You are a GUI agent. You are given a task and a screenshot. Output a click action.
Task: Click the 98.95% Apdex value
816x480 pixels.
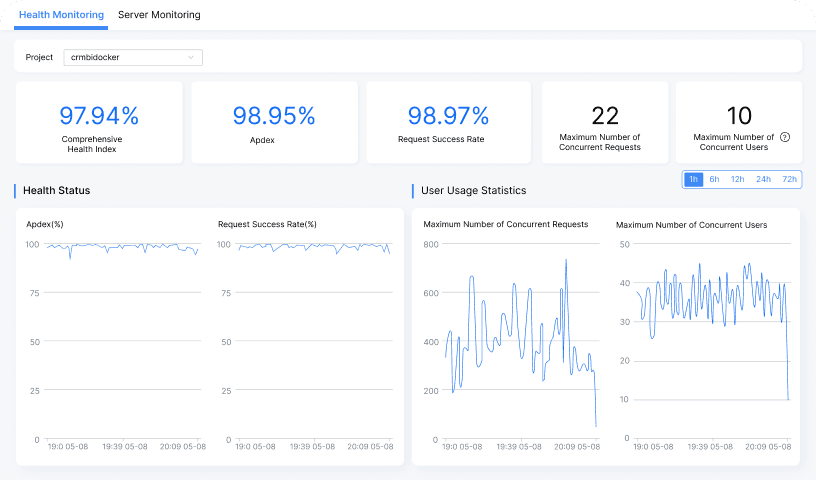coord(274,116)
